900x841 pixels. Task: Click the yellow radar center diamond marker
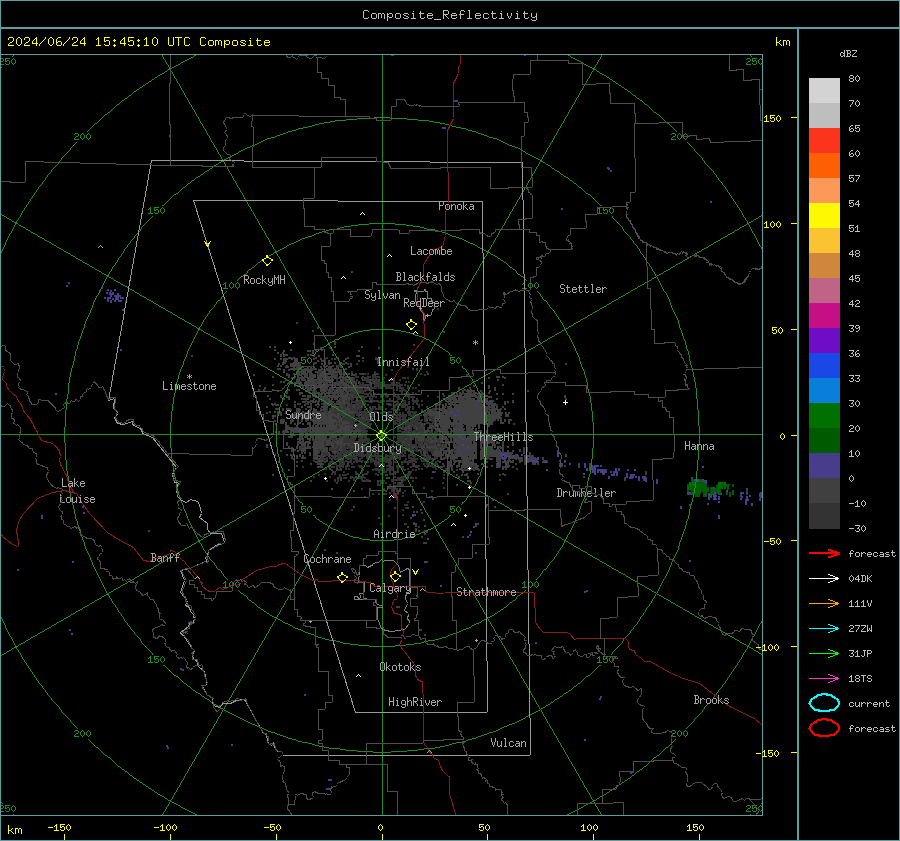[382, 436]
